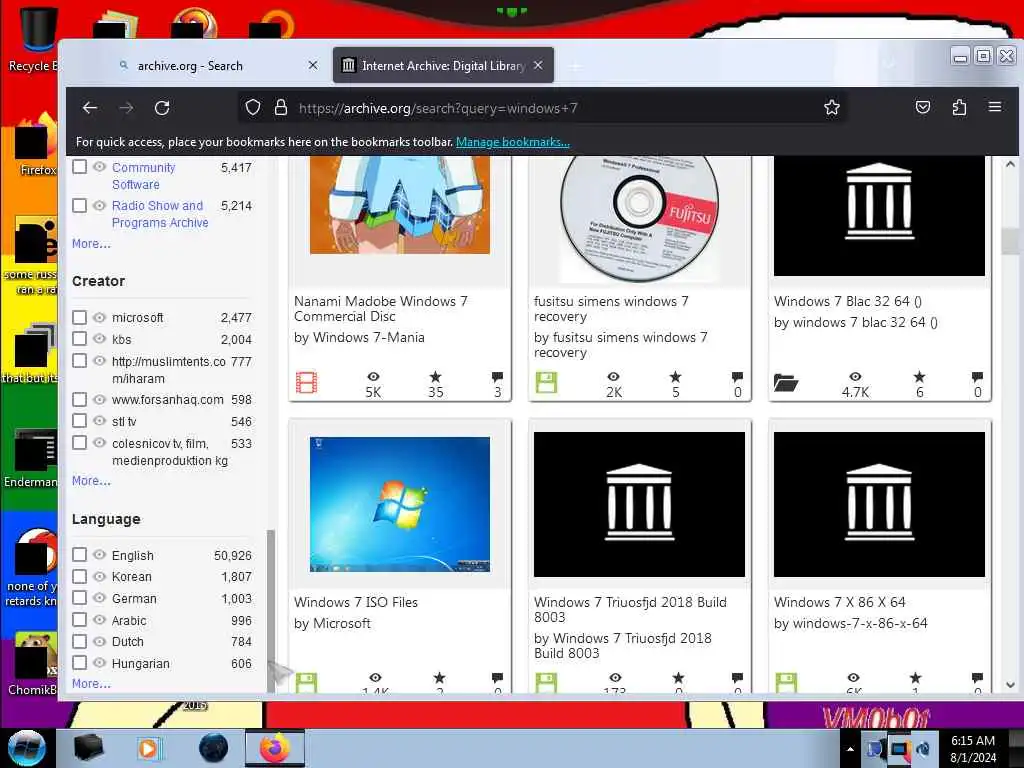1024x768 pixels.
Task: Click the reviews bubble icon on Nanami Madobe card
Action: (x=498, y=377)
